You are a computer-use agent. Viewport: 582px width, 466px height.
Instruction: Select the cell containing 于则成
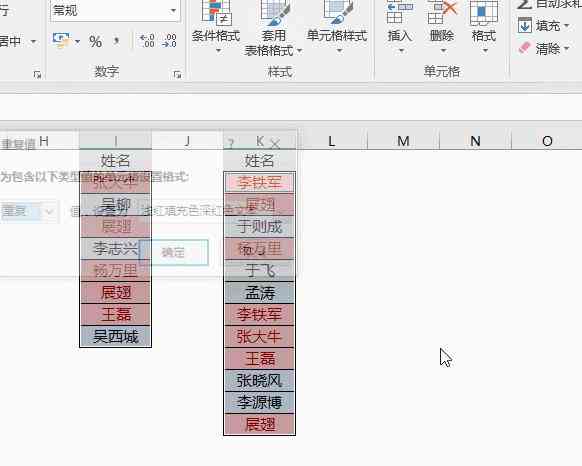[x=259, y=227]
